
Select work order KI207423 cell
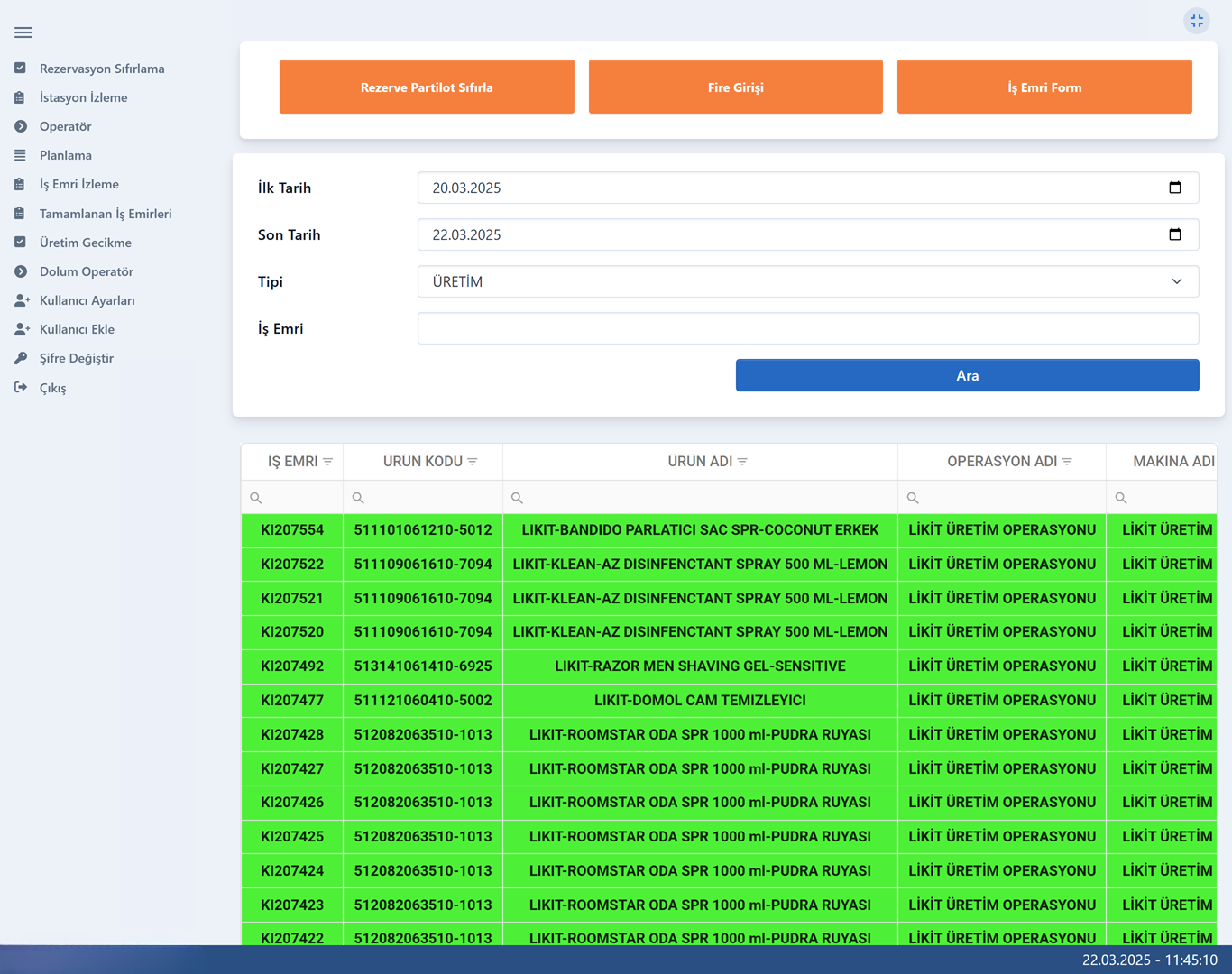(x=292, y=905)
